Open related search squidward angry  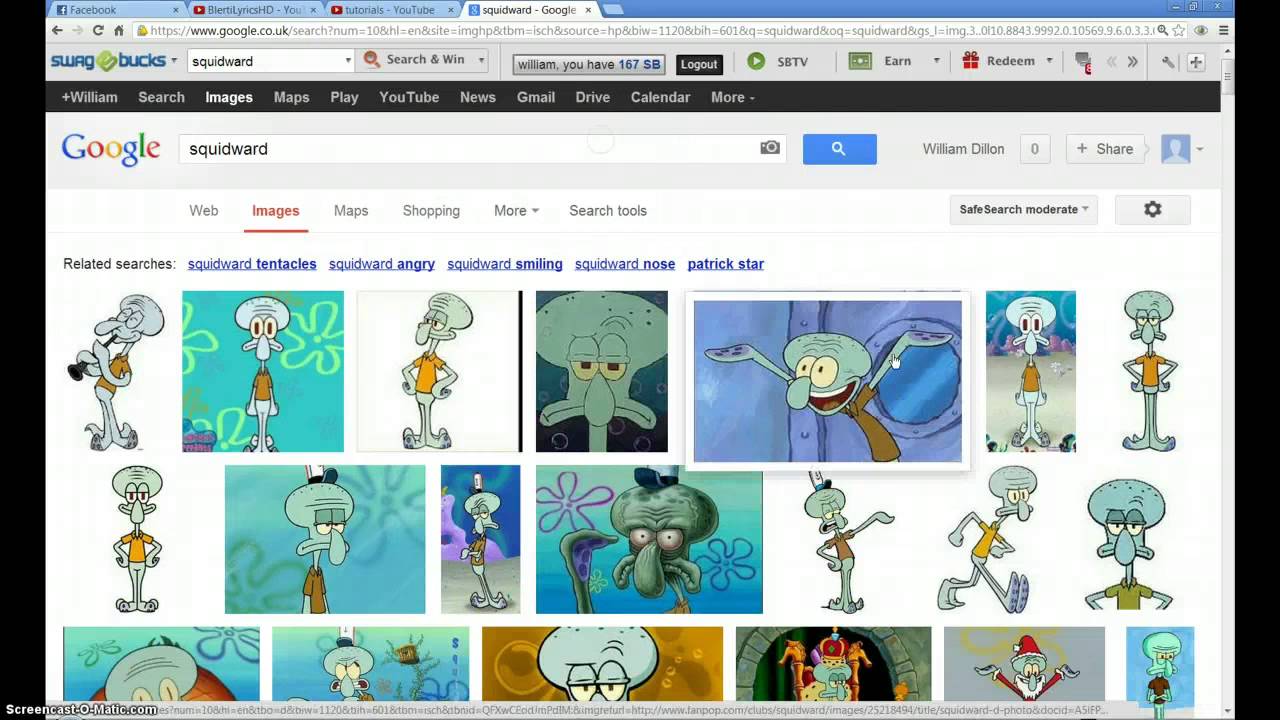(x=382, y=264)
